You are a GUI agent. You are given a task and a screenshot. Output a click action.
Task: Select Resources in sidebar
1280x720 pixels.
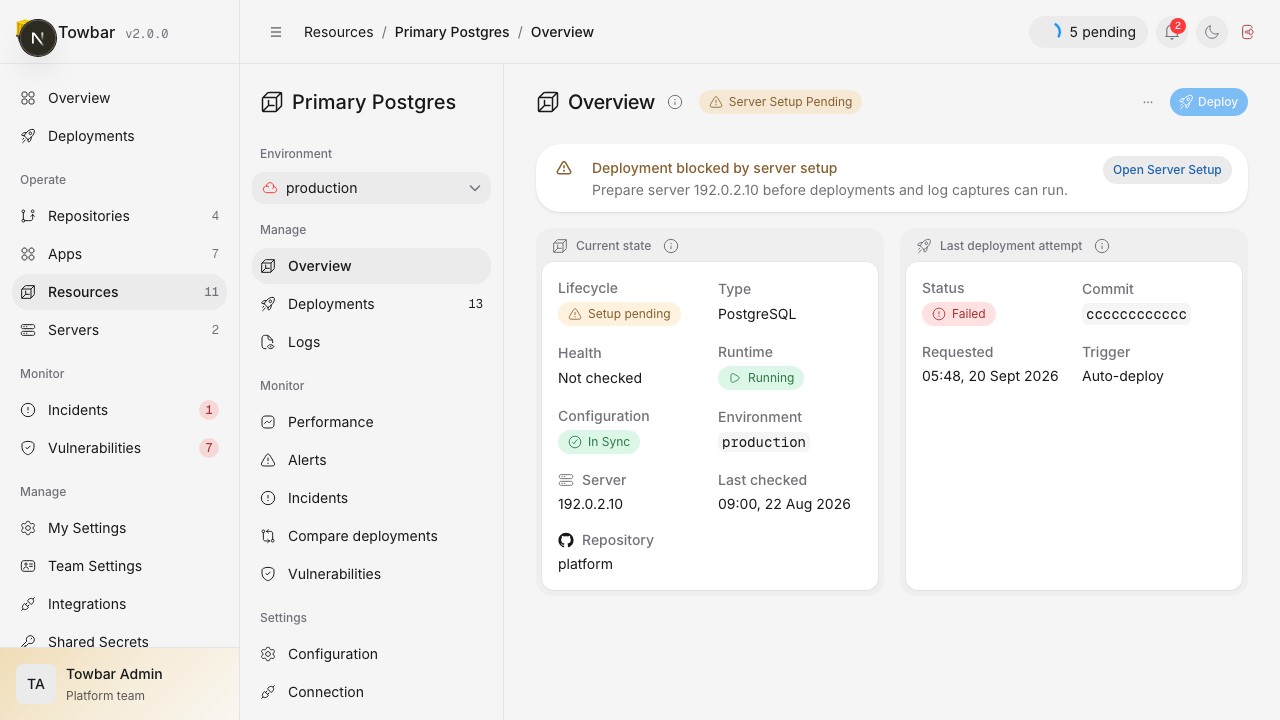point(120,292)
